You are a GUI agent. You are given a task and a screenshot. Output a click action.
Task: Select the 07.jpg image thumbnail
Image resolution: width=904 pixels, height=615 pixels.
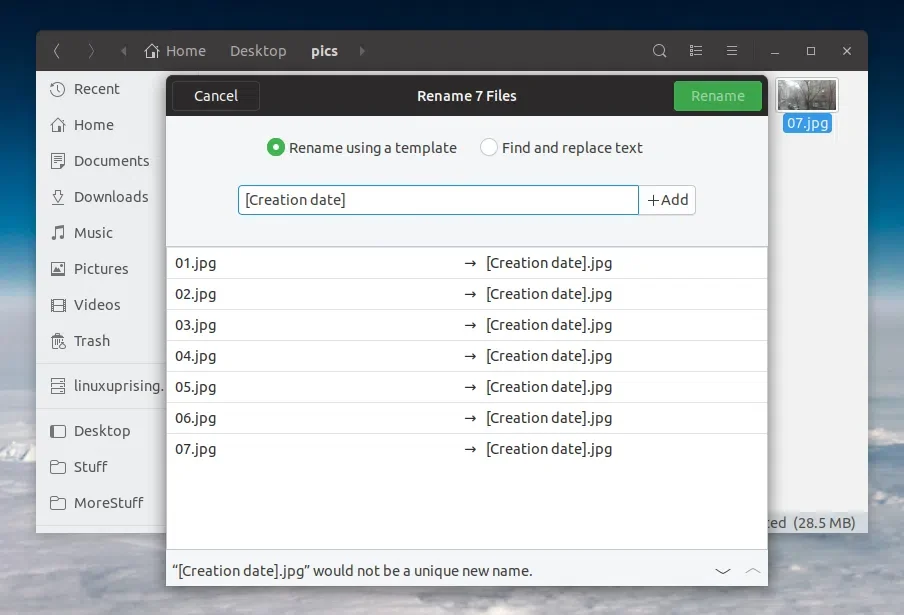807,96
